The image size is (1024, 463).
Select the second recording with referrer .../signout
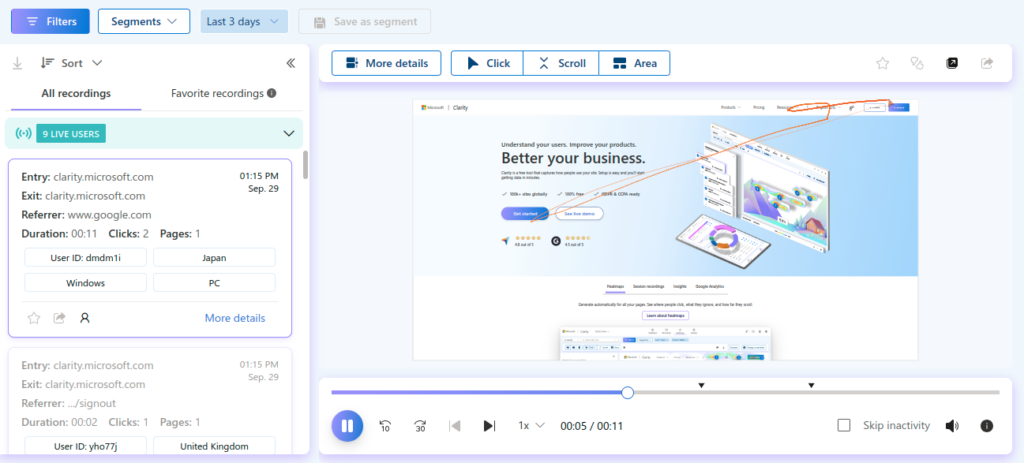click(x=150, y=401)
